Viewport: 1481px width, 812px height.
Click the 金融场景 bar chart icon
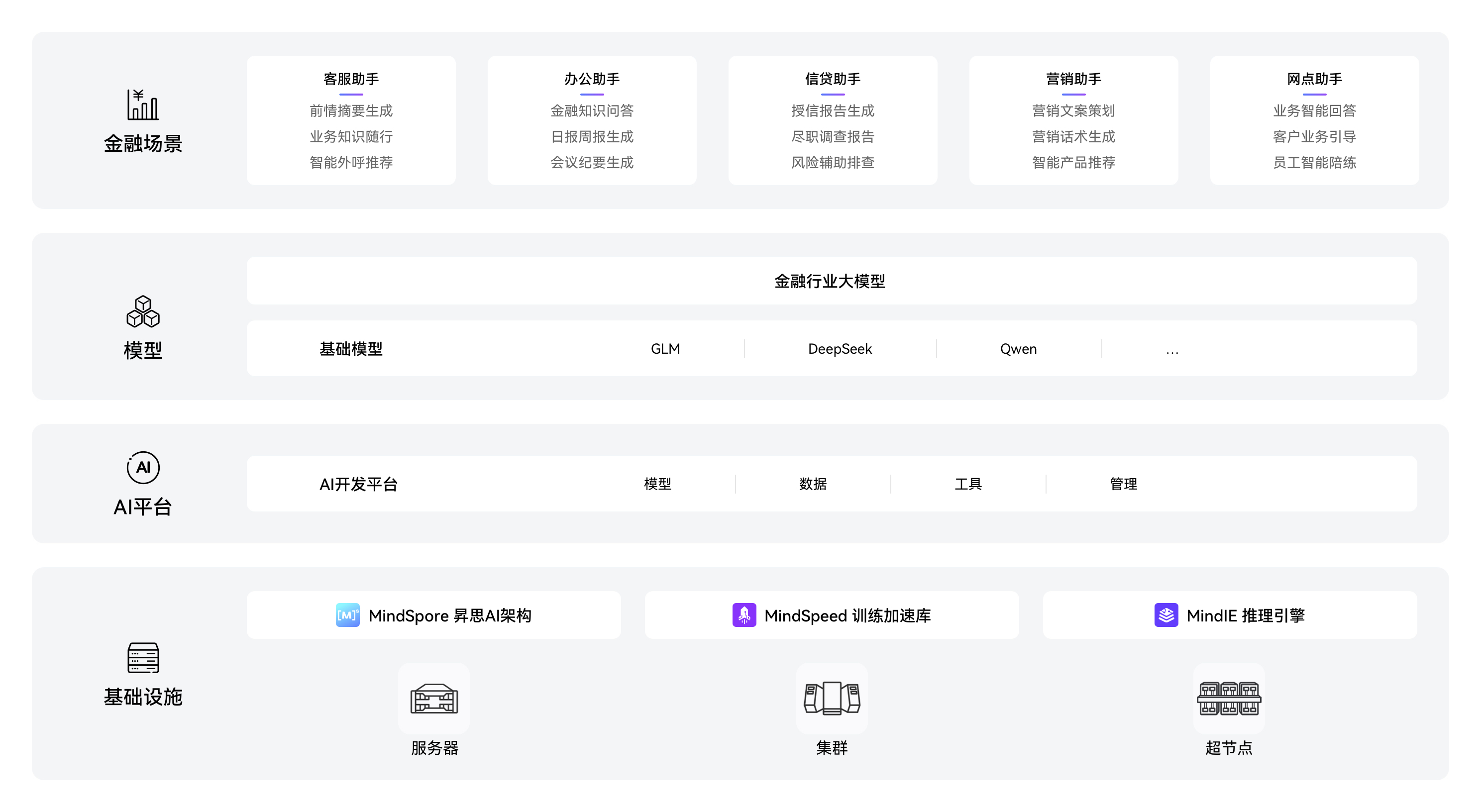pyautogui.click(x=143, y=104)
